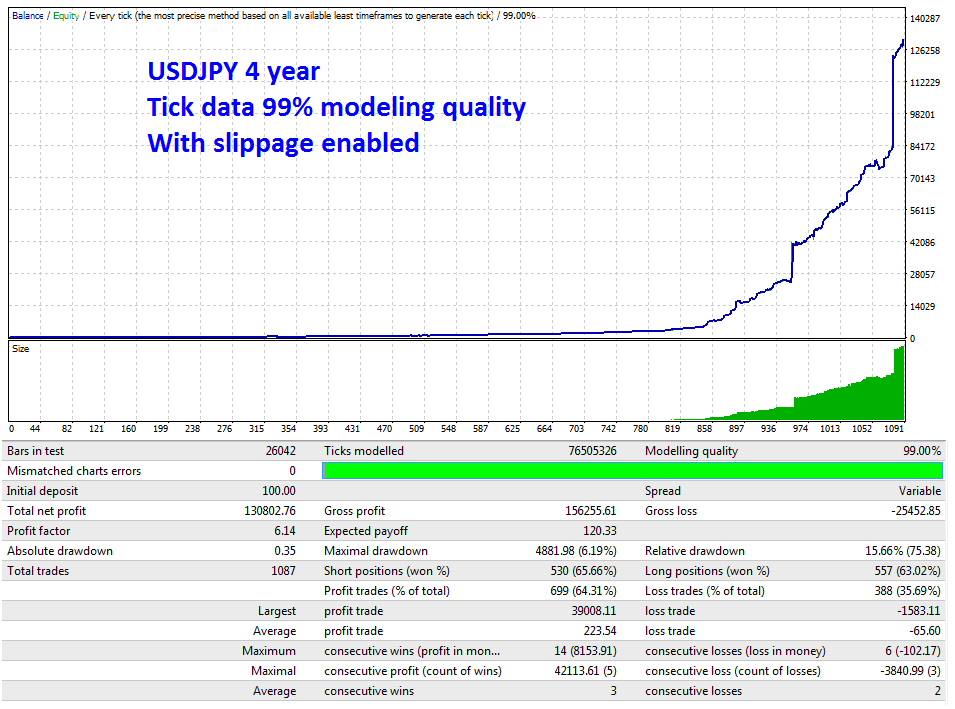Click the Size label in the volume panel

(x=20, y=349)
